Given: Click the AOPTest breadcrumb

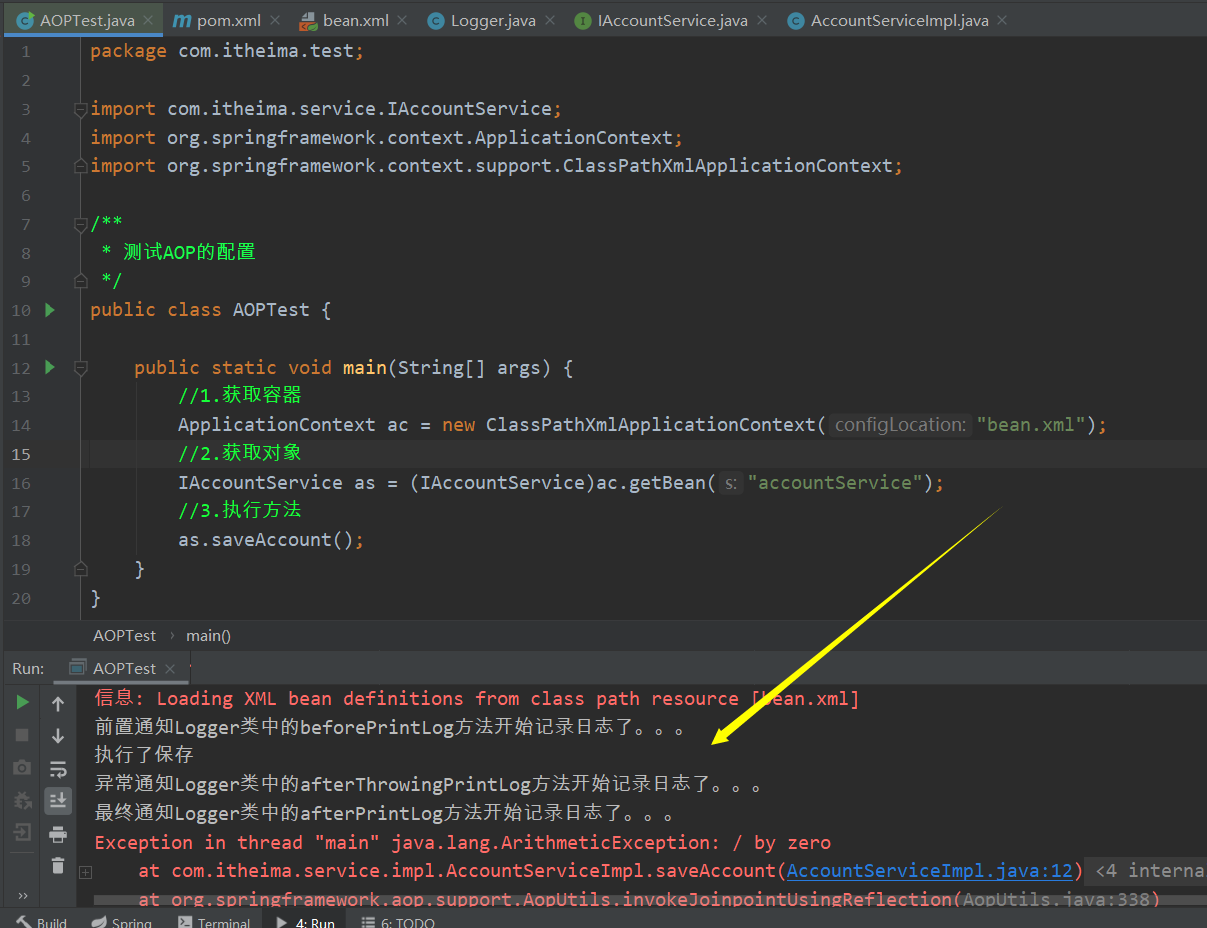Looking at the screenshot, I should click(x=125, y=635).
